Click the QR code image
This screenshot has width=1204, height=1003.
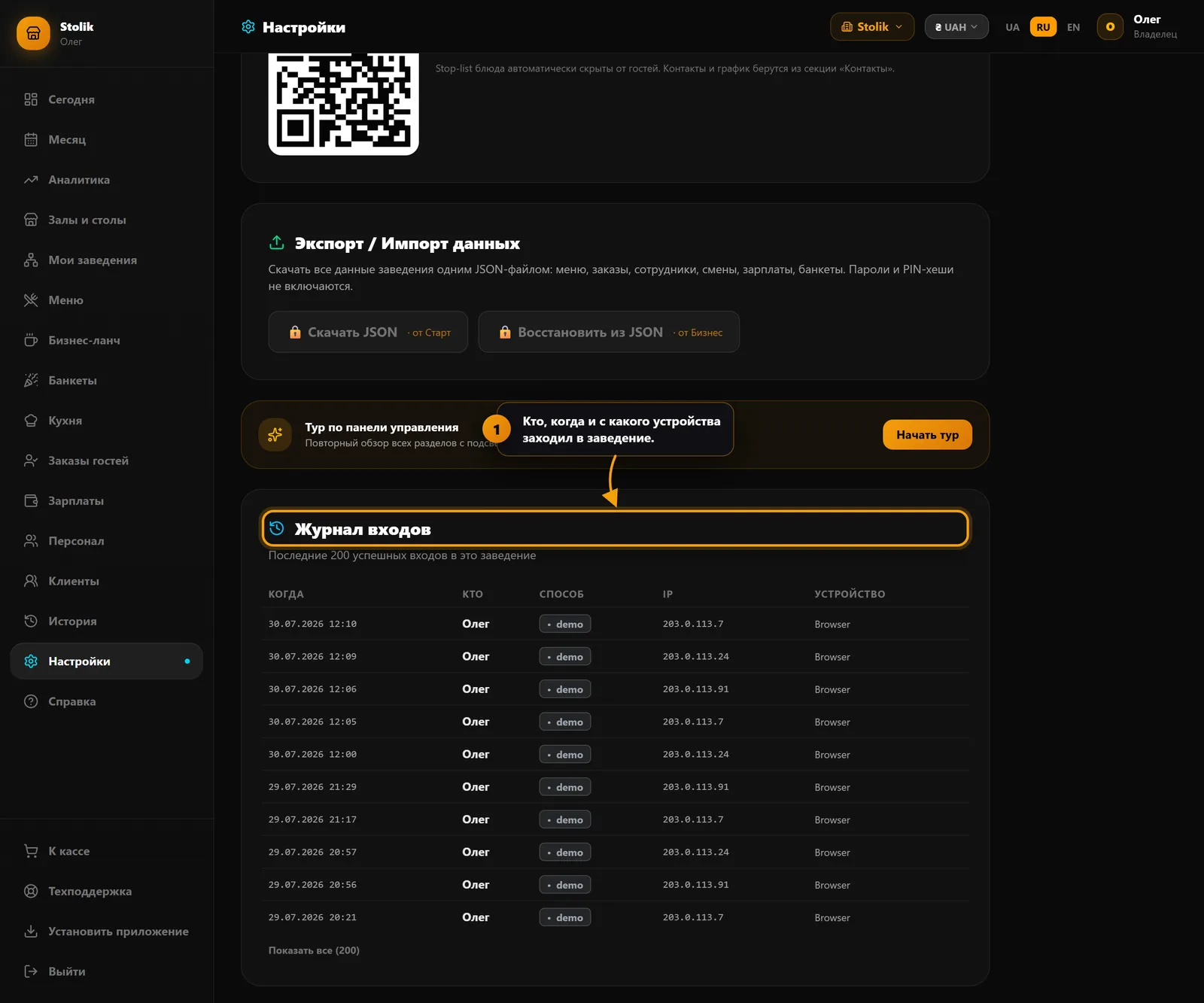pyautogui.click(x=343, y=104)
